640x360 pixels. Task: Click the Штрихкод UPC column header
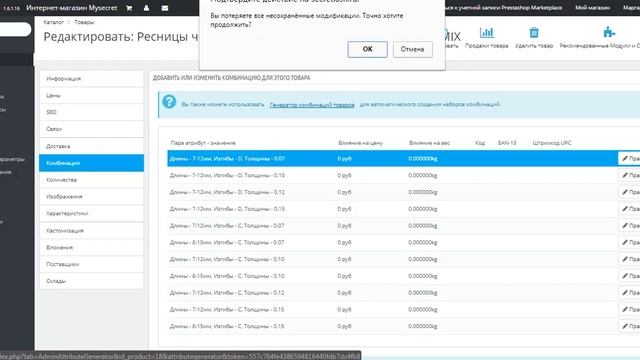point(552,143)
